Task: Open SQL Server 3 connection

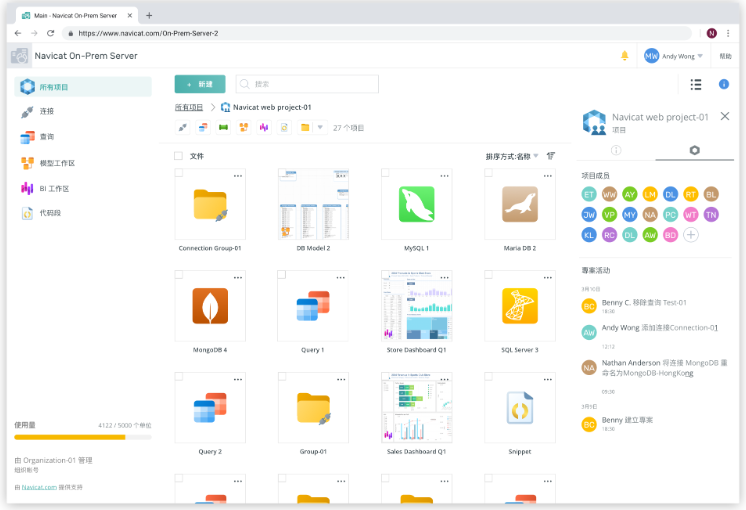Action: point(520,306)
